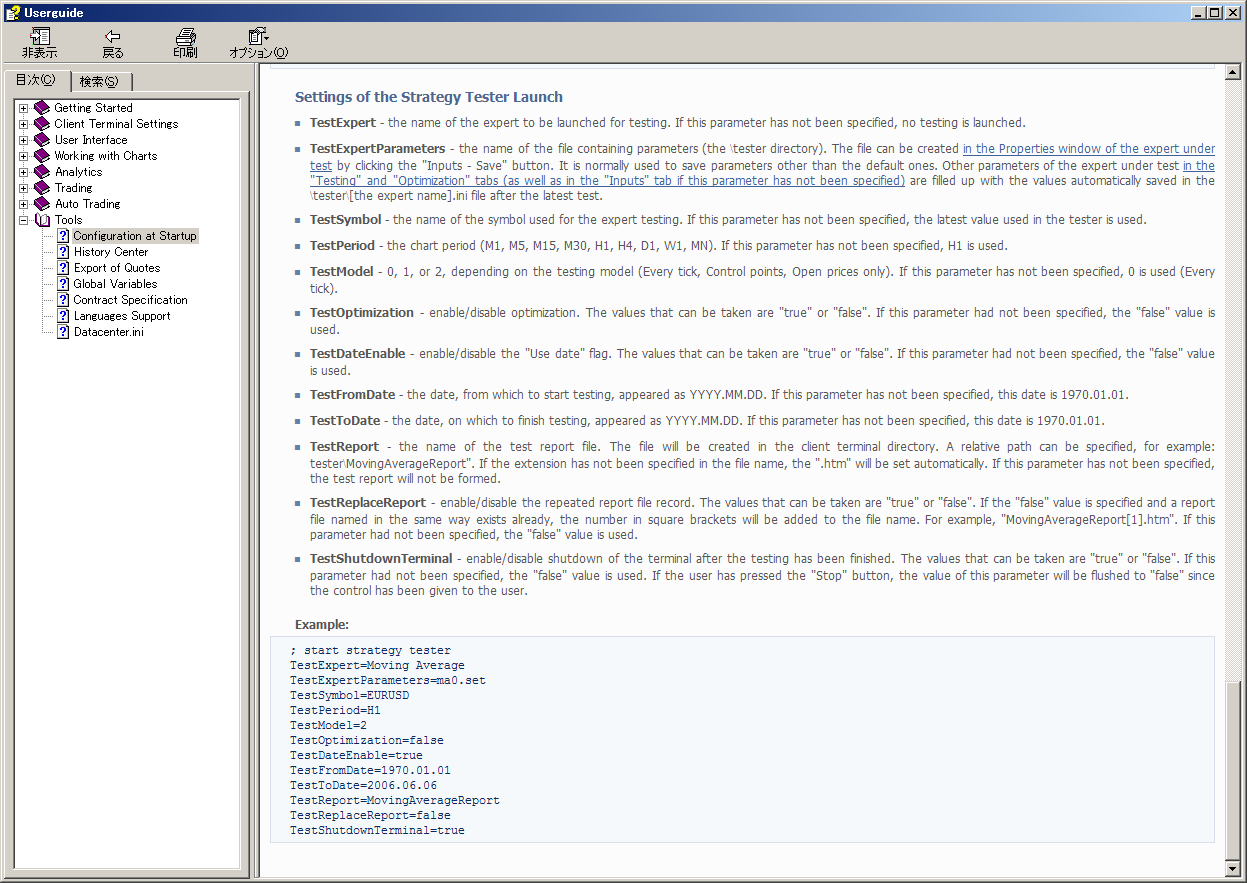The height and width of the screenshot is (883, 1247).
Task: Click the Getting Started book icon
Action: pos(42,108)
